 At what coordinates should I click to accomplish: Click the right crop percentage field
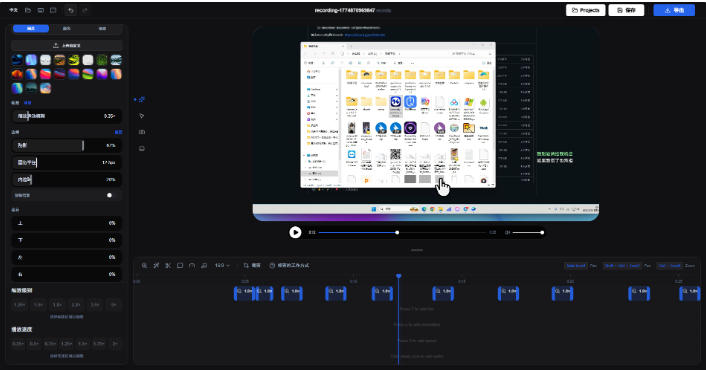point(67,274)
